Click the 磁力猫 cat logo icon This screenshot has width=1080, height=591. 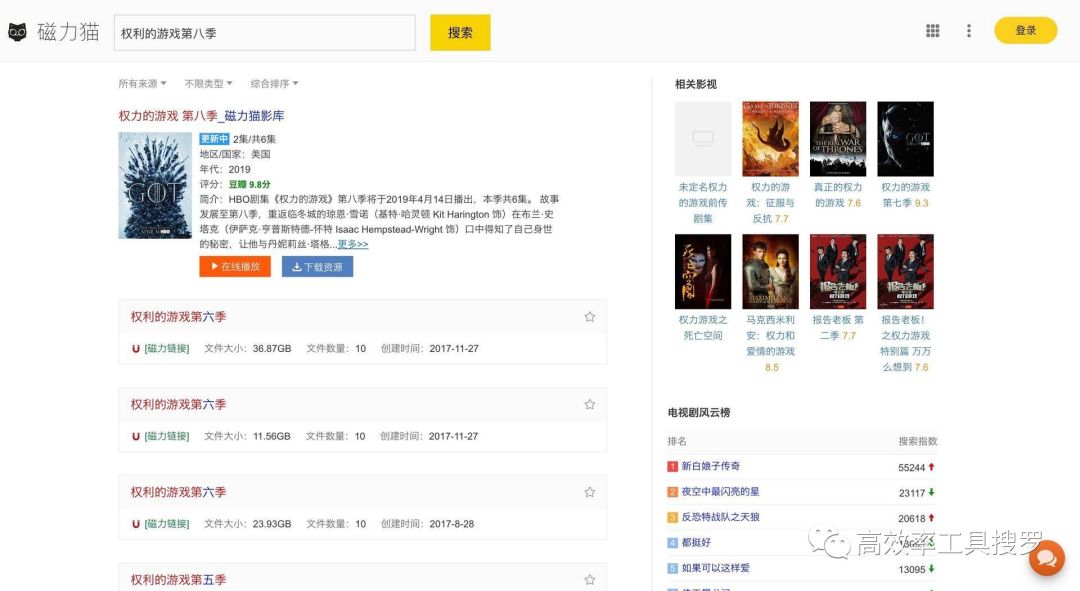17,32
